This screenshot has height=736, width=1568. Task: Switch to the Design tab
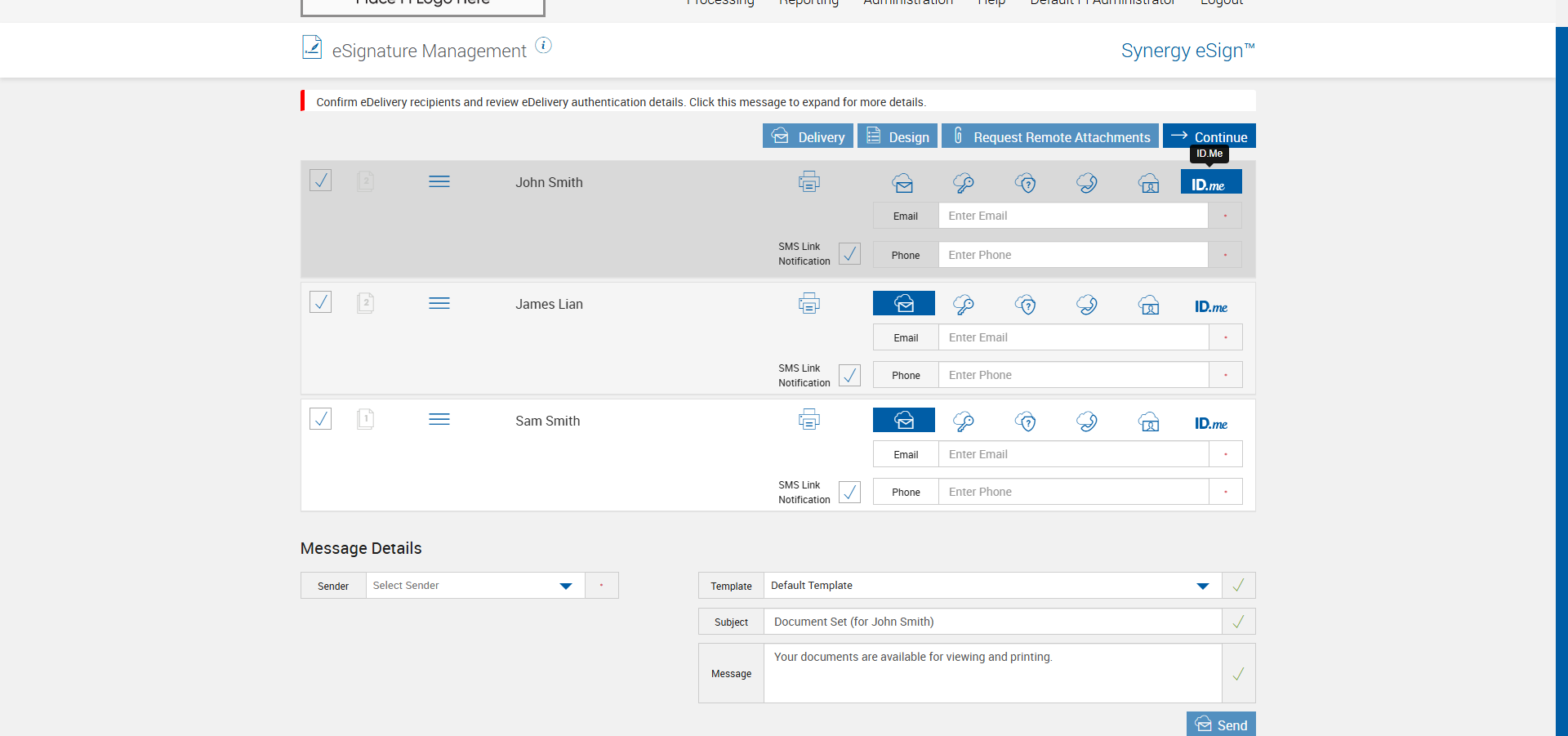898,136
